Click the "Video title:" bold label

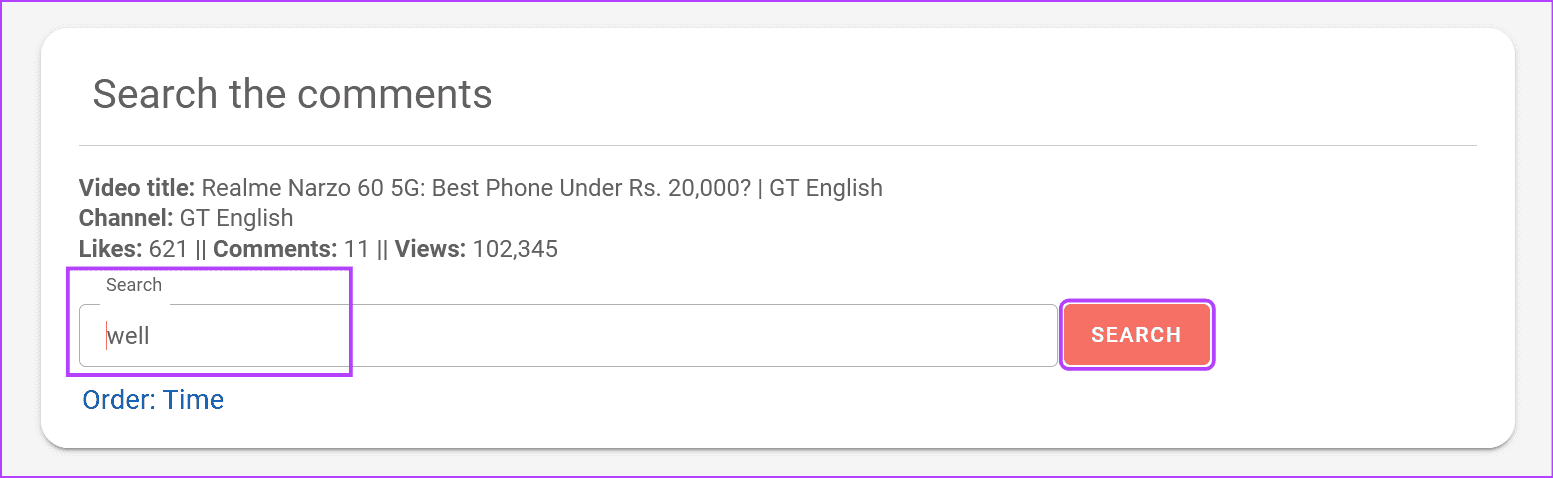137,188
